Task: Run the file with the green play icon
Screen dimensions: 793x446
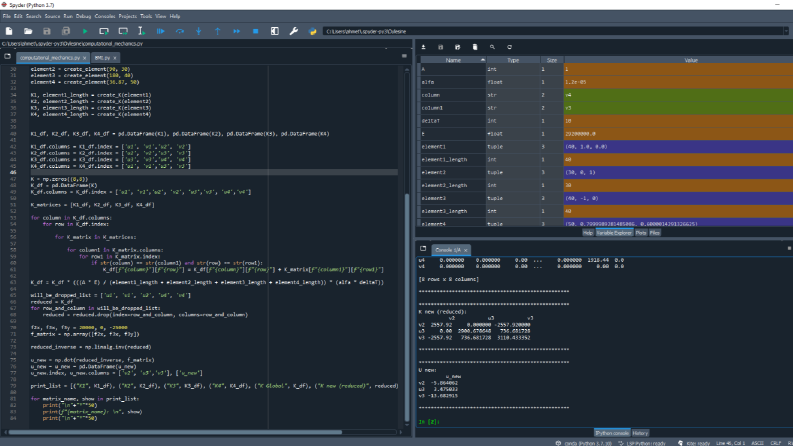Action: pyautogui.click(x=85, y=31)
